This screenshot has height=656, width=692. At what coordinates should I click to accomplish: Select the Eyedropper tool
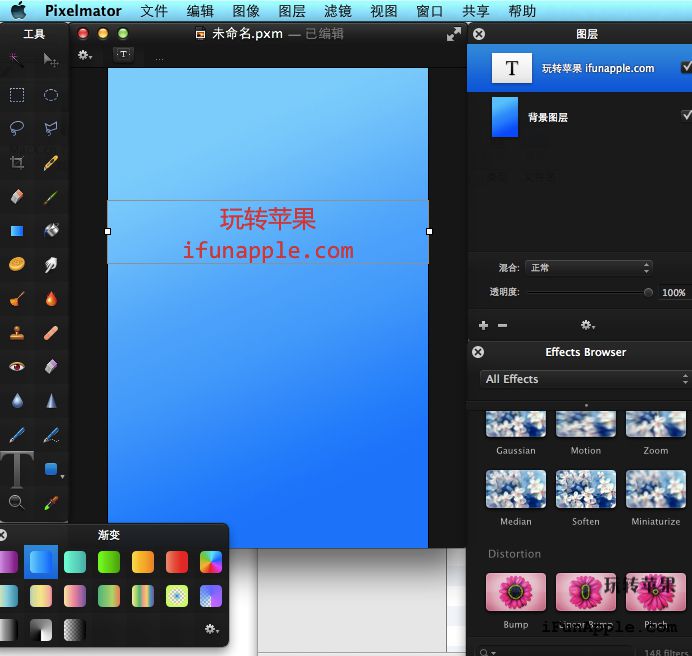51,503
